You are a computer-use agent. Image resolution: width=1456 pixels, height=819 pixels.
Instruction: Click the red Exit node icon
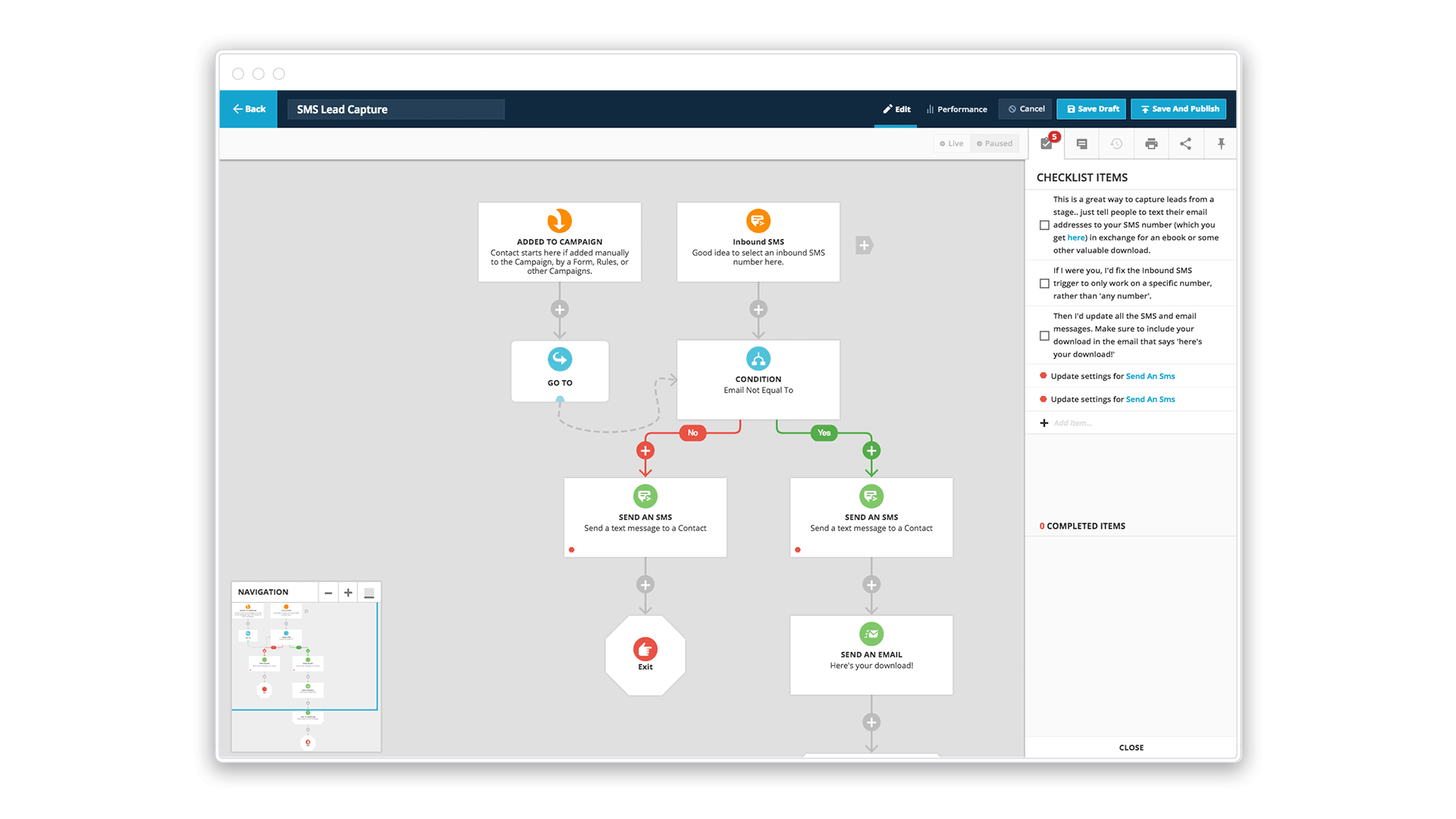(x=645, y=649)
